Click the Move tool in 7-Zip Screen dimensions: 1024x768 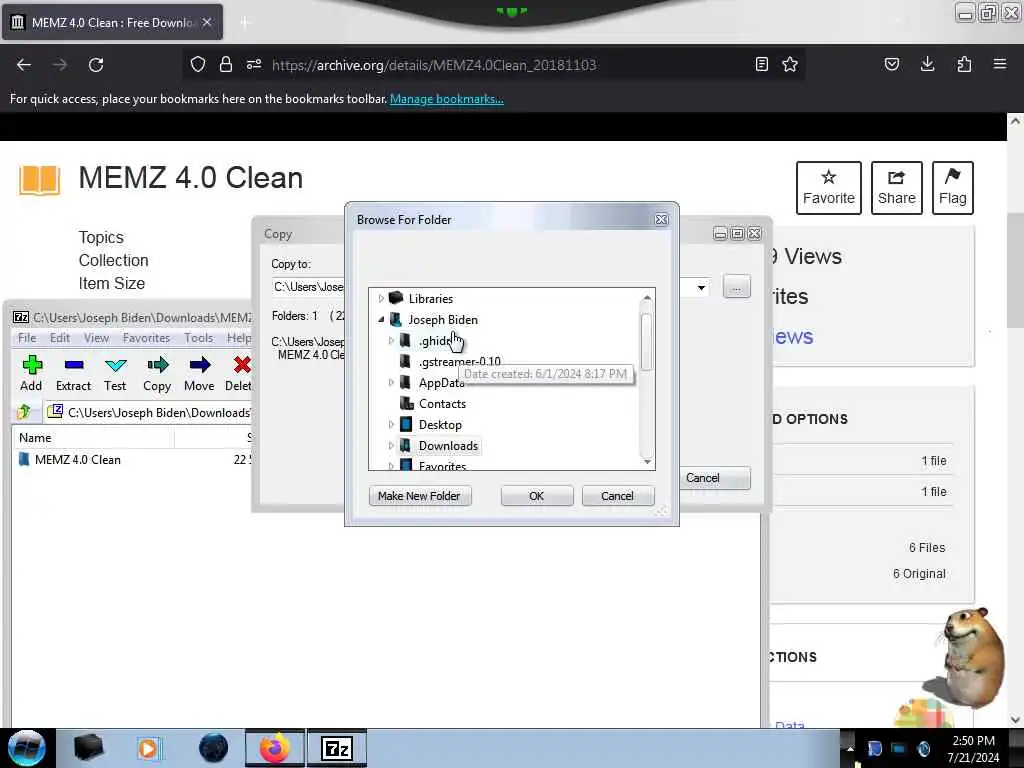point(199,374)
